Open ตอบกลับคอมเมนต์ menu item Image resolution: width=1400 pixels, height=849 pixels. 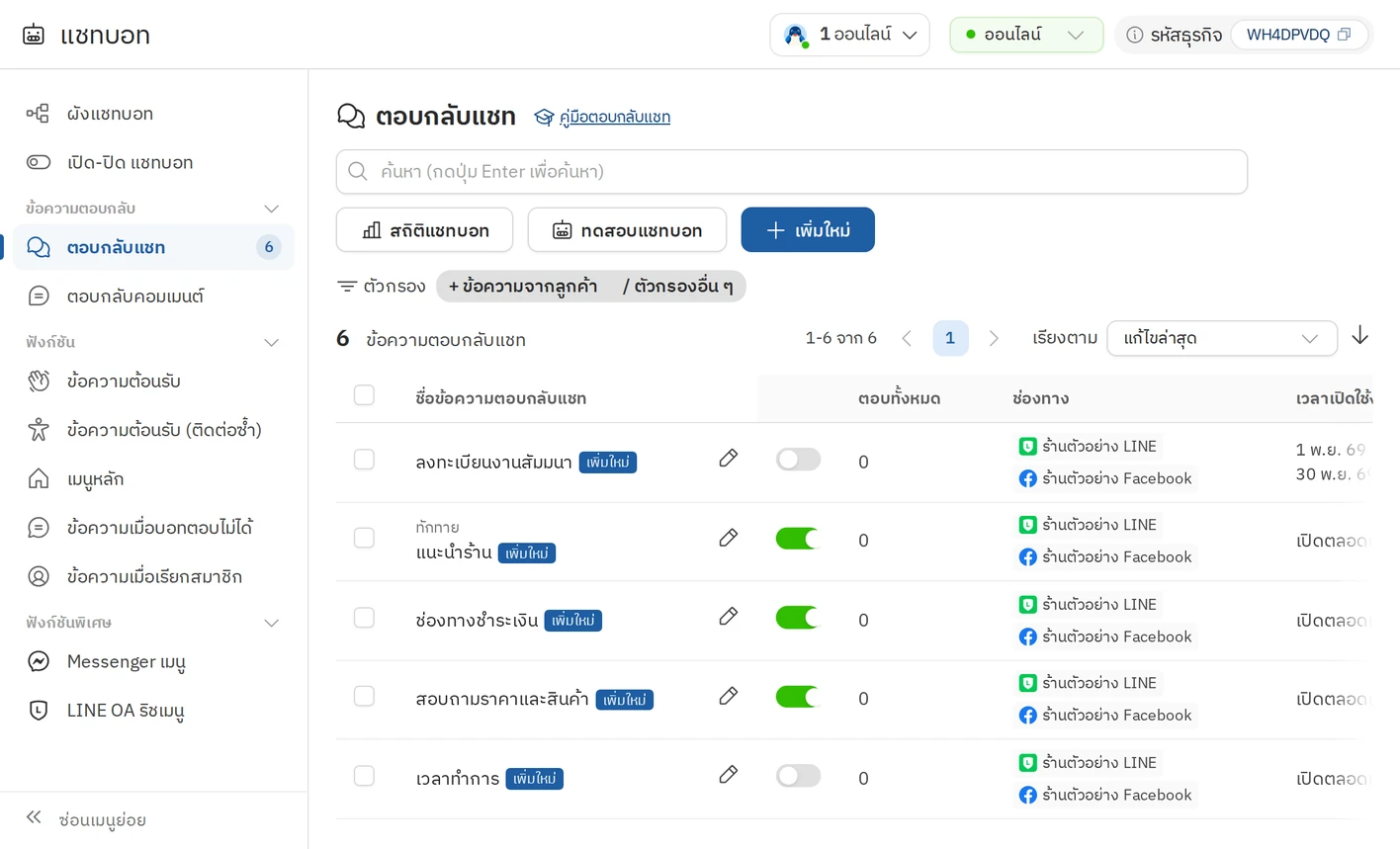click(x=153, y=296)
